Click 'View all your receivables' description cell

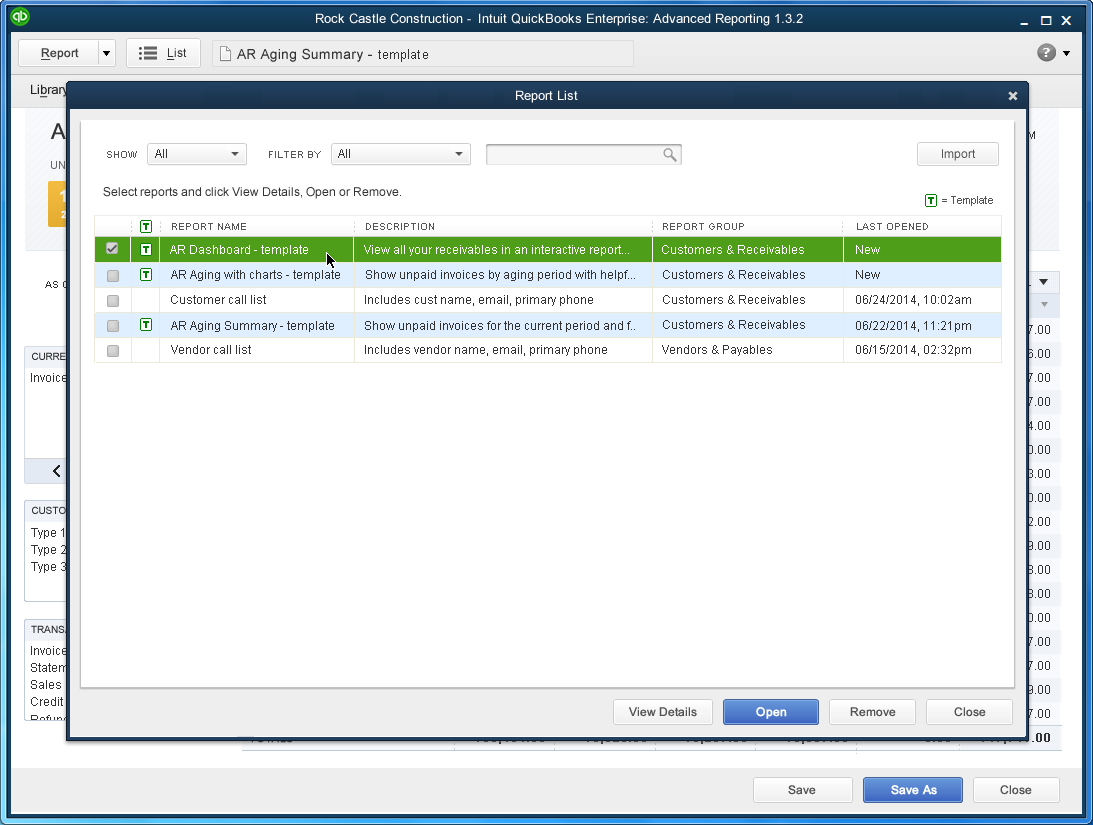(496, 249)
